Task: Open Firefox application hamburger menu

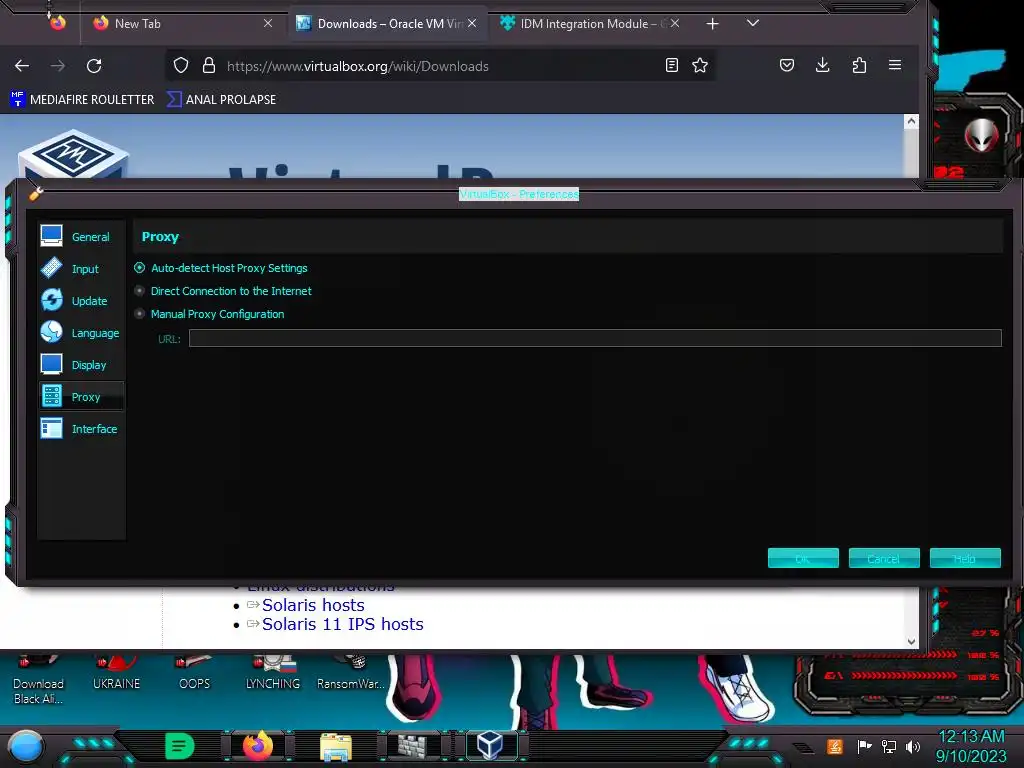Action: click(895, 65)
